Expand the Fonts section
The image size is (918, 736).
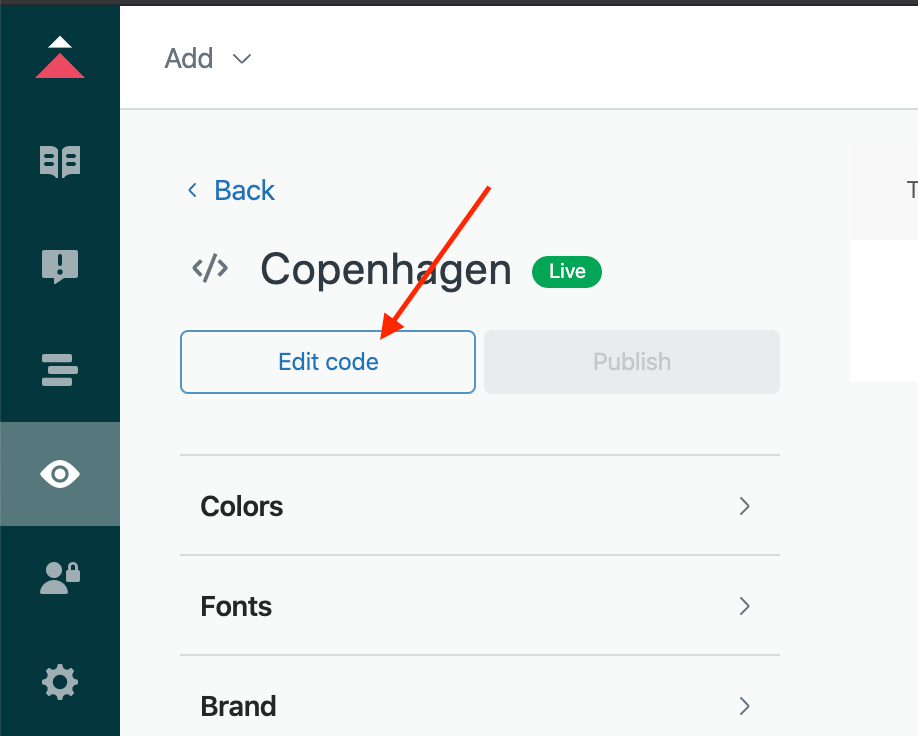480,605
